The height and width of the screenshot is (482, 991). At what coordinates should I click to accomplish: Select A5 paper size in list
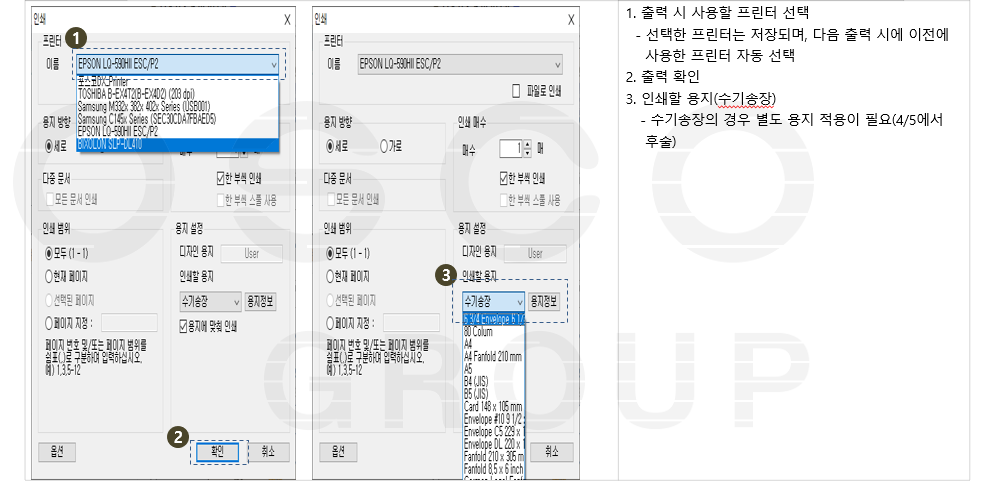pos(468,369)
